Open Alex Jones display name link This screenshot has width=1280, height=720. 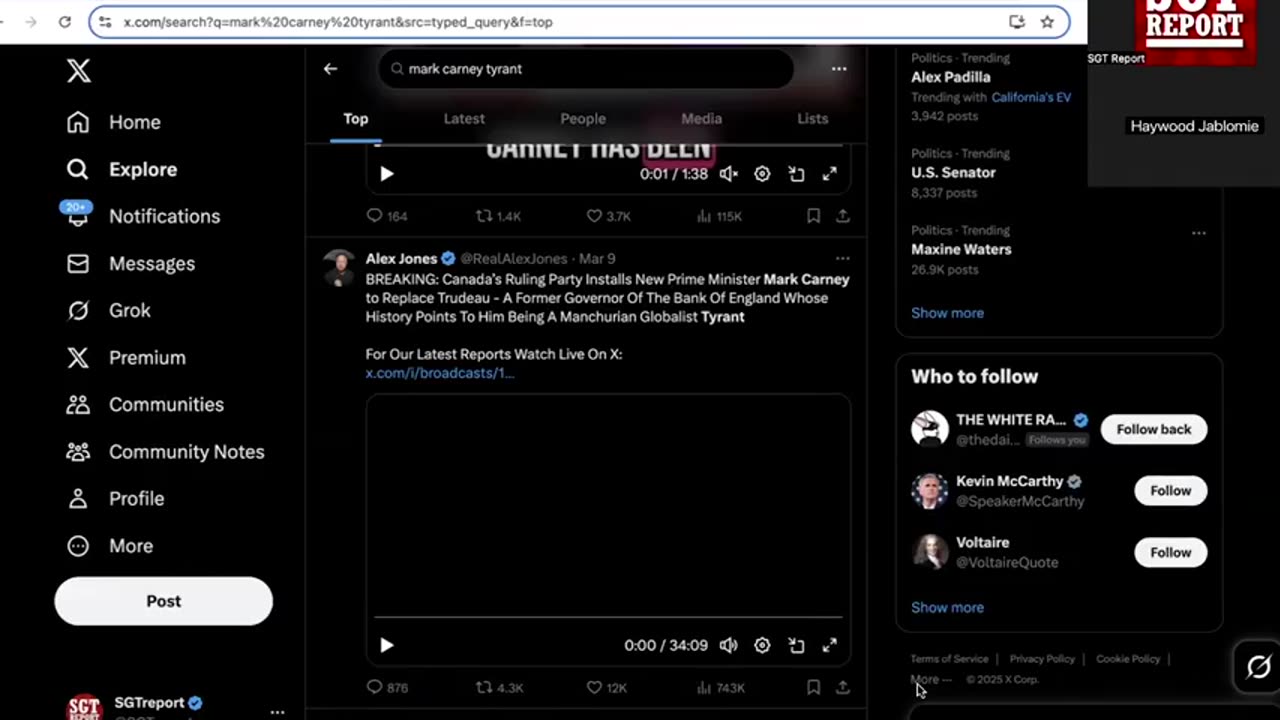click(x=401, y=259)
